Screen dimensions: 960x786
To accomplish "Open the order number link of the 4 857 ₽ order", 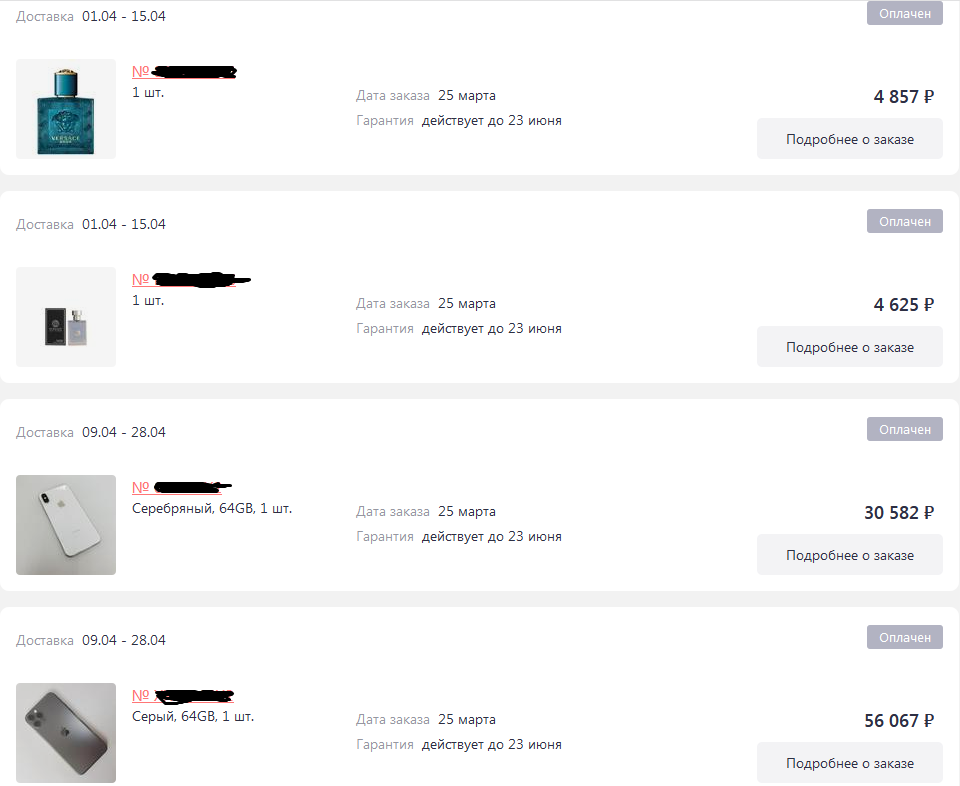I will coord(184,72).
